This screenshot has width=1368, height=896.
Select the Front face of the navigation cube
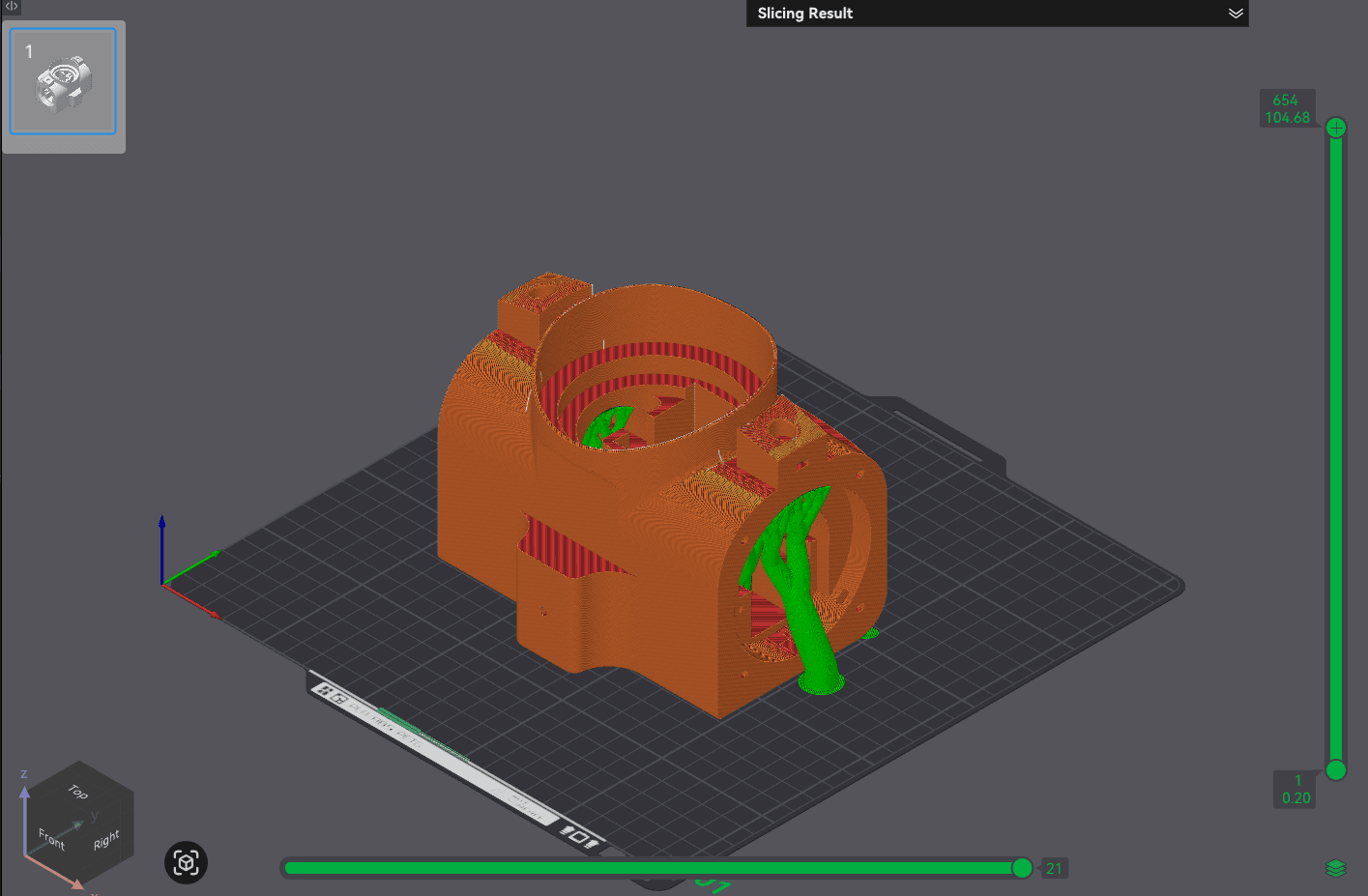pos(50,839)
